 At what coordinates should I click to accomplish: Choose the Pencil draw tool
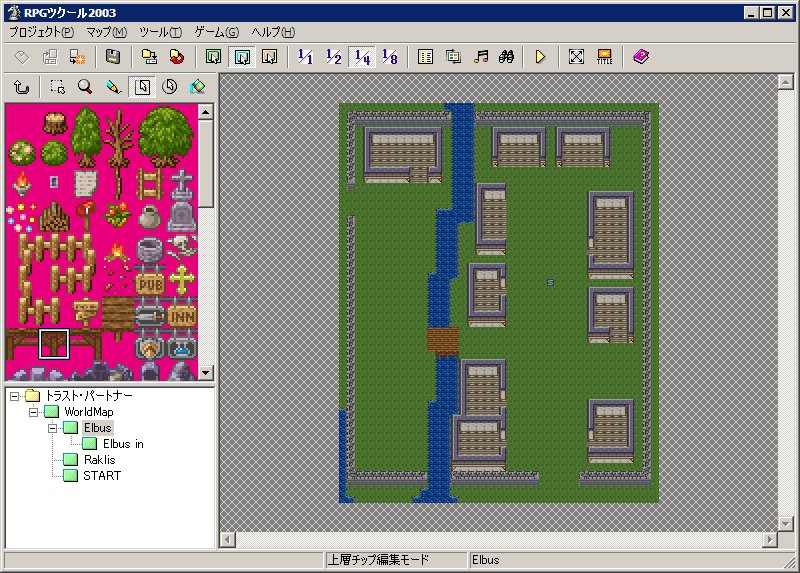tap(113, 87)
